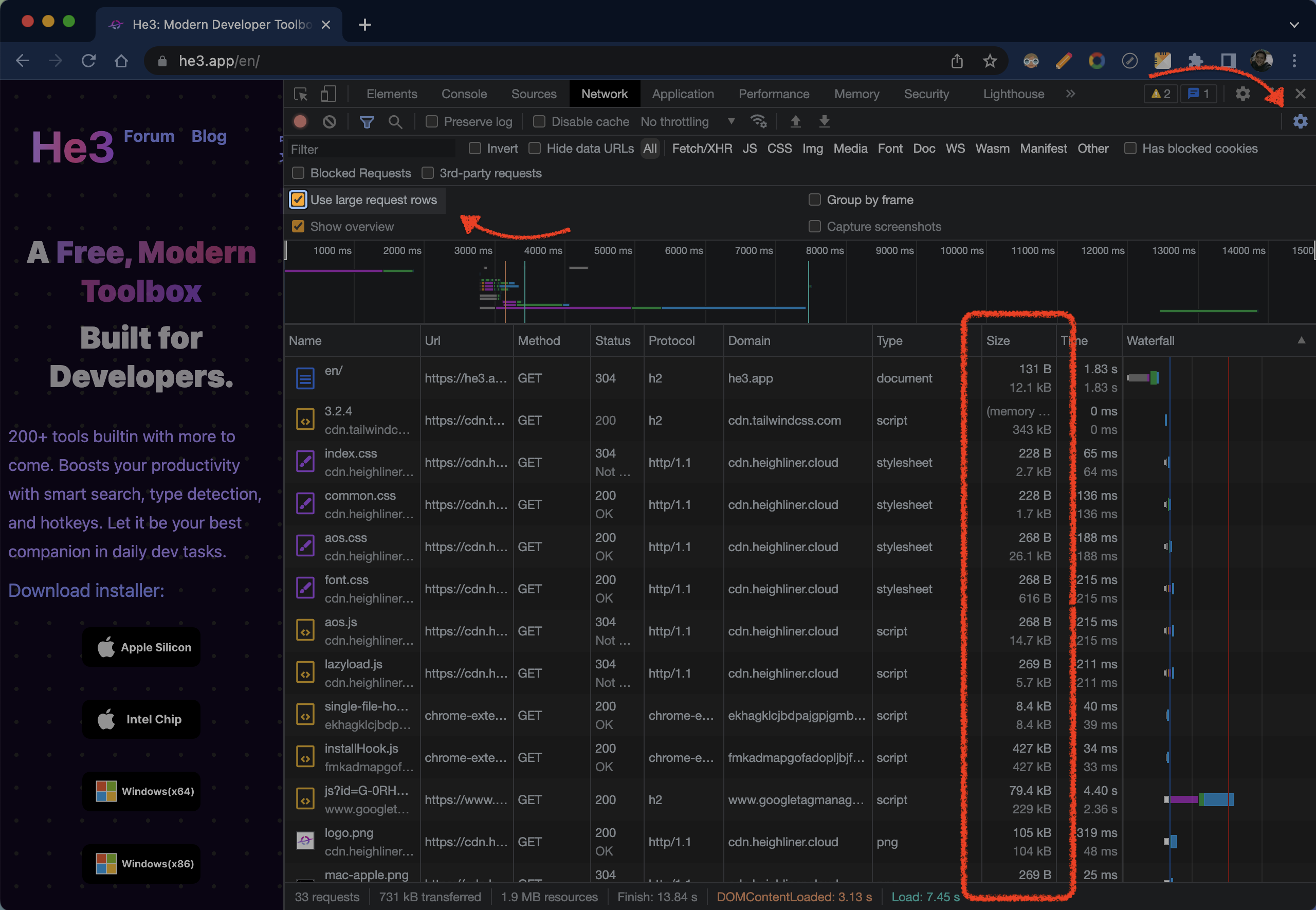Switch to the Console tab
This screenshot has height=910, width=1316.
[x=464, y=94]
